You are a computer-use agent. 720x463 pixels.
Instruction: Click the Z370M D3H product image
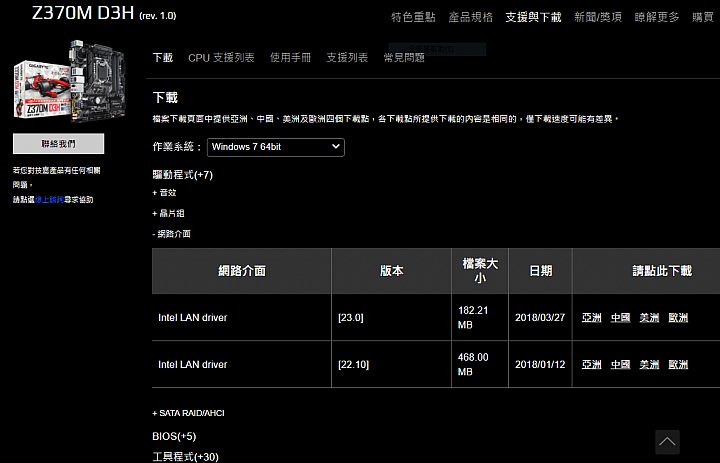[x=69, y=82]
